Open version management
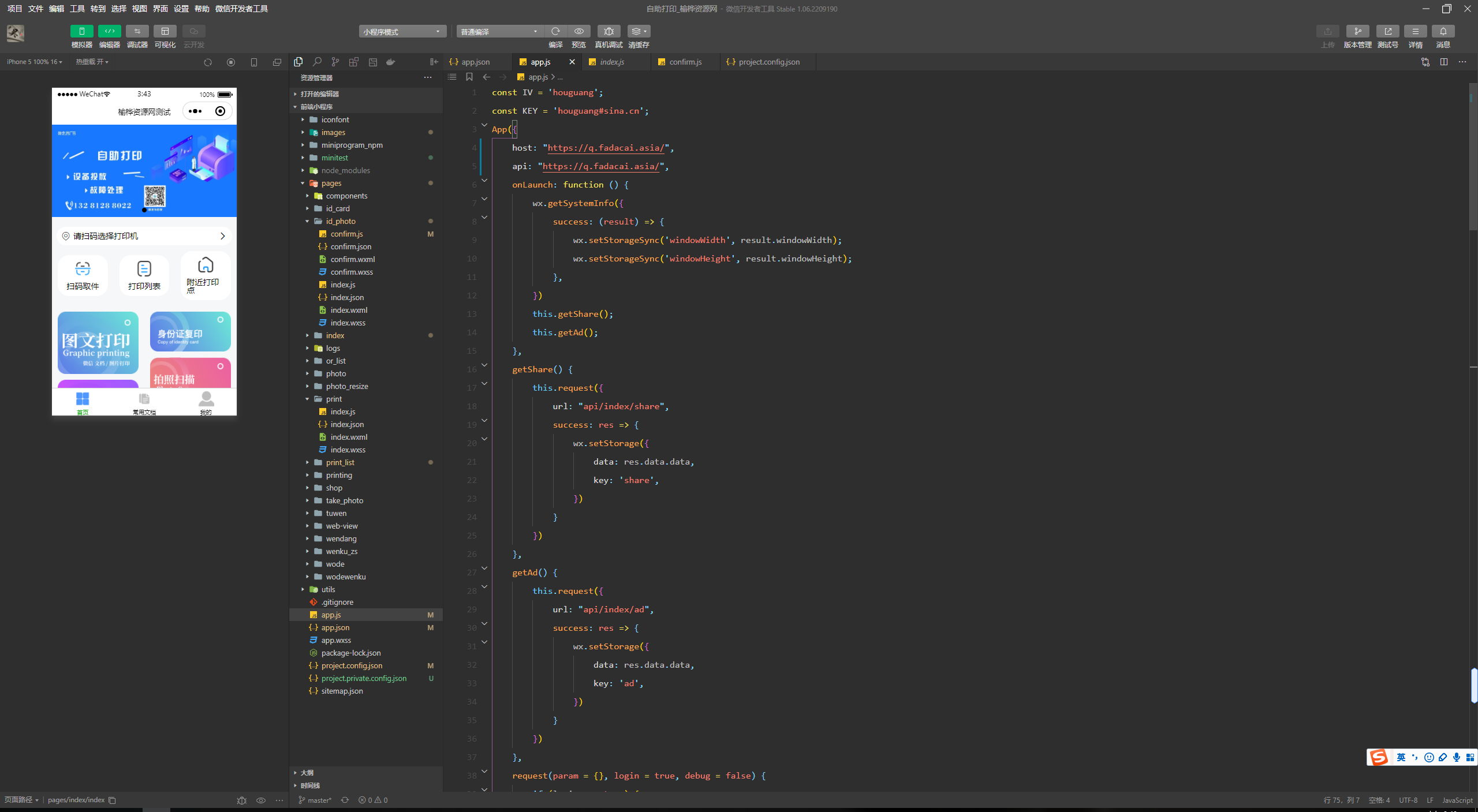The image size is (1478, 812). coord(1357,31)
